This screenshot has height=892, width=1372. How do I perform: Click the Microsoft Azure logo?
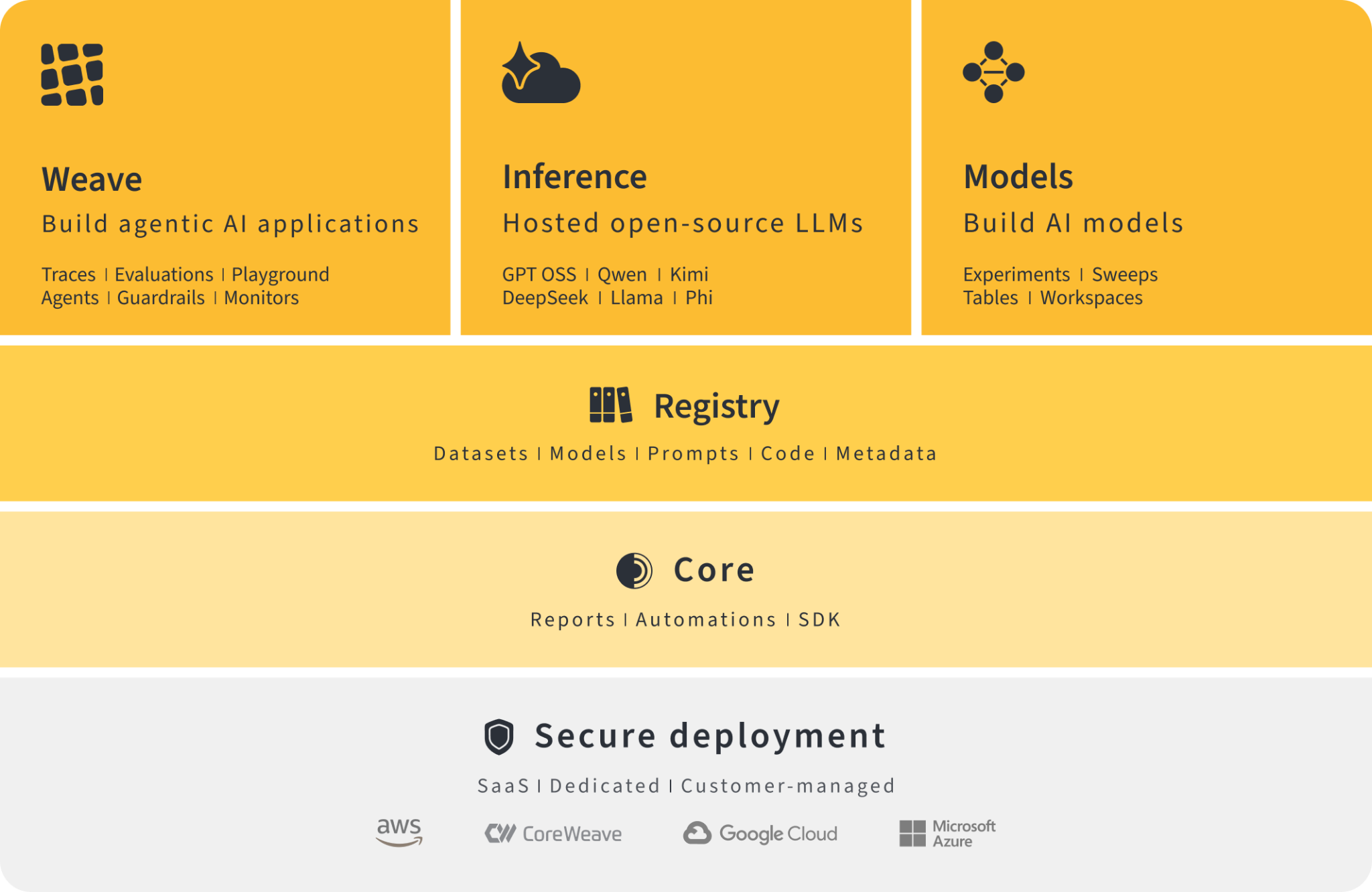(x=947, y=834)
